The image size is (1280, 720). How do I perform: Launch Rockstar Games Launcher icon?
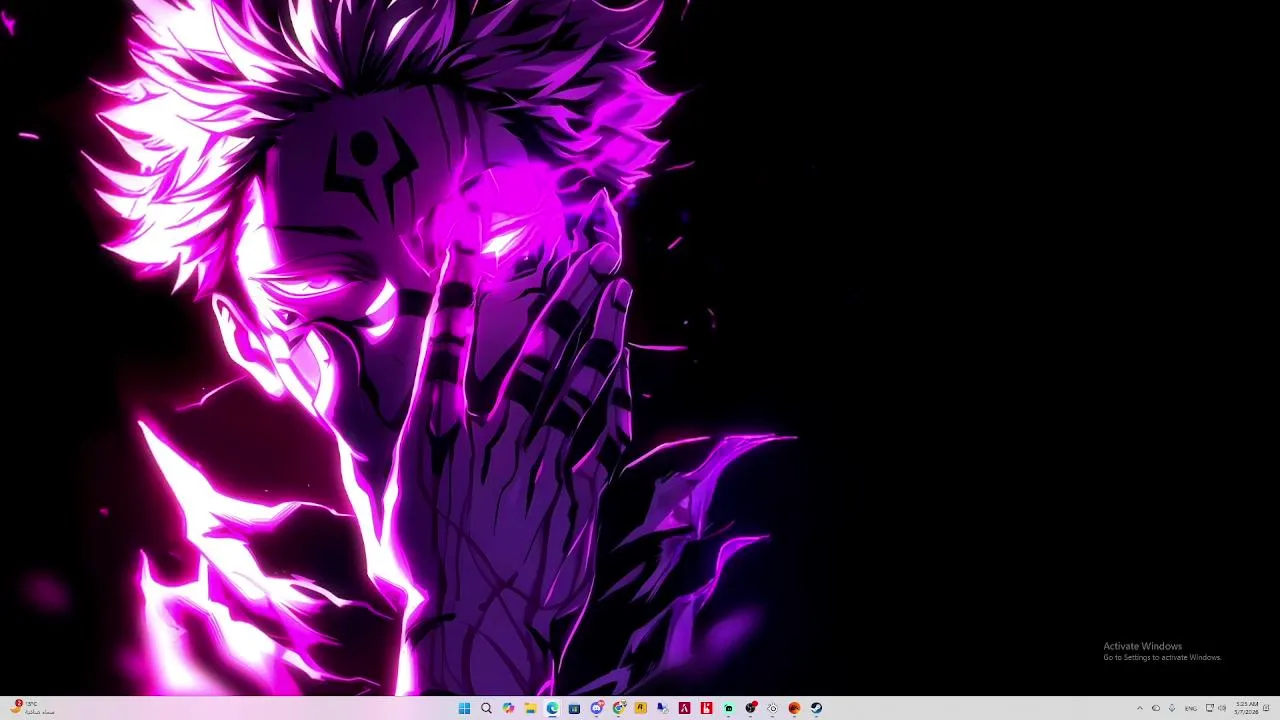641,708
